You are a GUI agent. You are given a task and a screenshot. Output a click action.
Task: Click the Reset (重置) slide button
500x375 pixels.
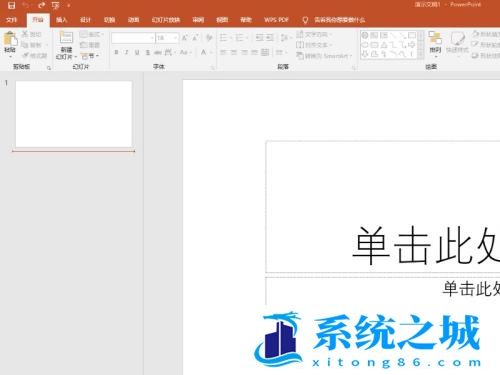tap(90, 45)
